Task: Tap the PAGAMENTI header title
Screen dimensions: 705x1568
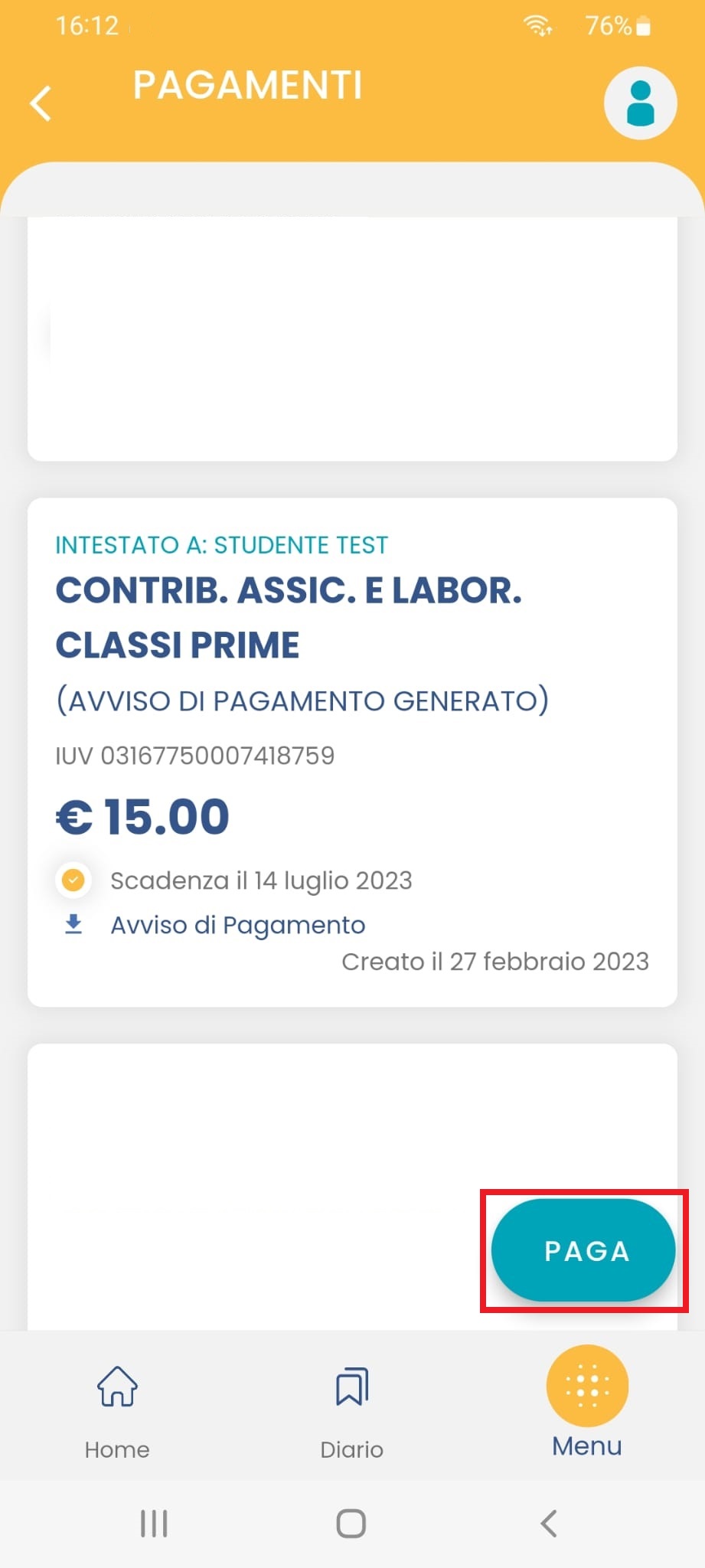Action: click(x=247, y=85)
